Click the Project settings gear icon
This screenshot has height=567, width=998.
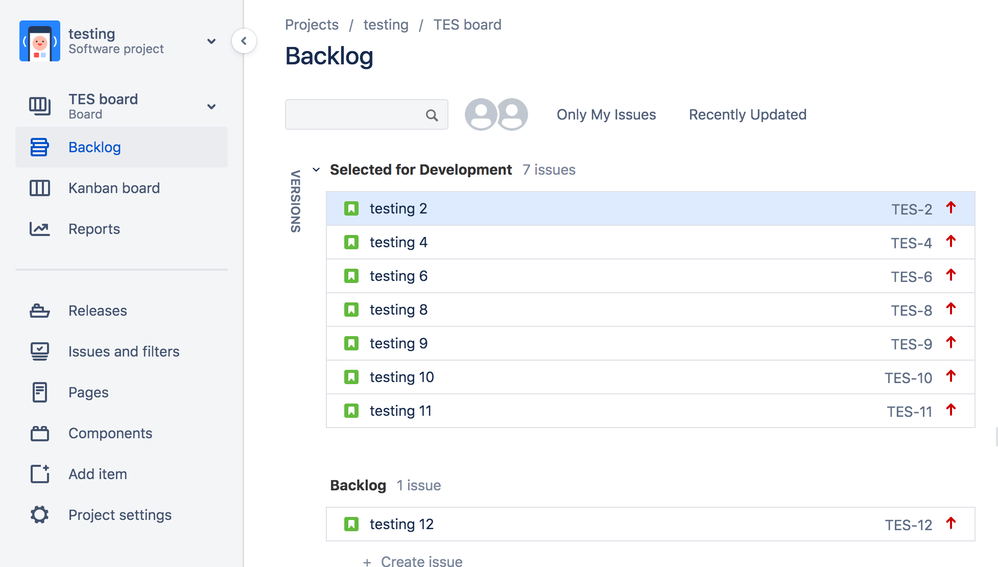(x=39, y=515)
